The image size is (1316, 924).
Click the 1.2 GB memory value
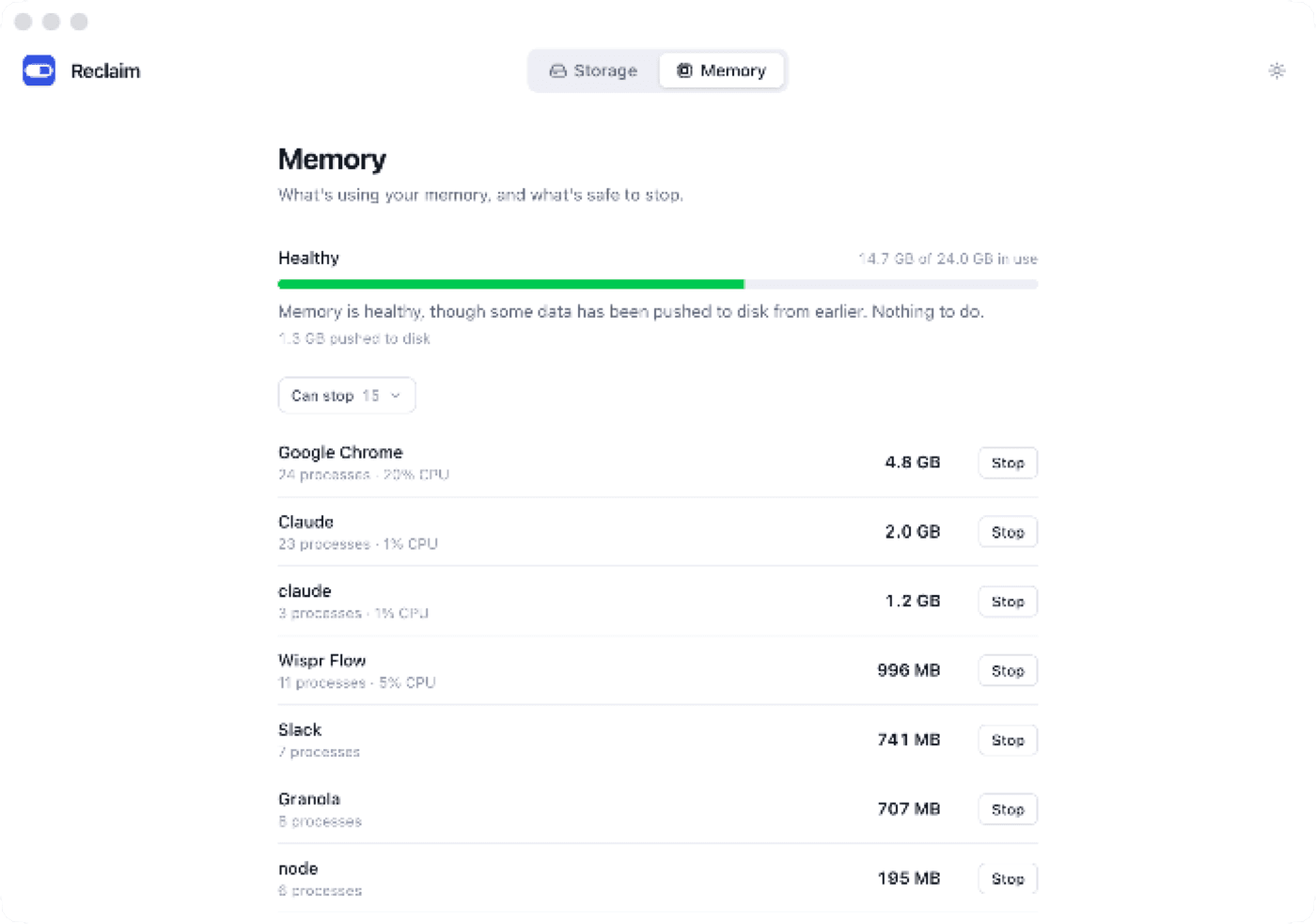pos(913,602)
